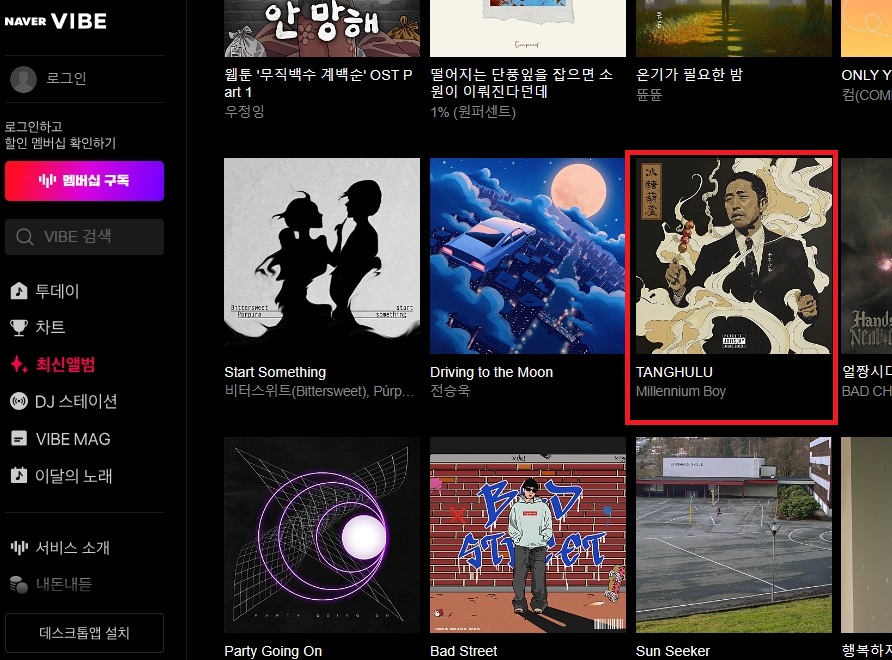The image size is (892, 660).
Task: Click the 로그인 link
Action: click(x=66, y=78)
